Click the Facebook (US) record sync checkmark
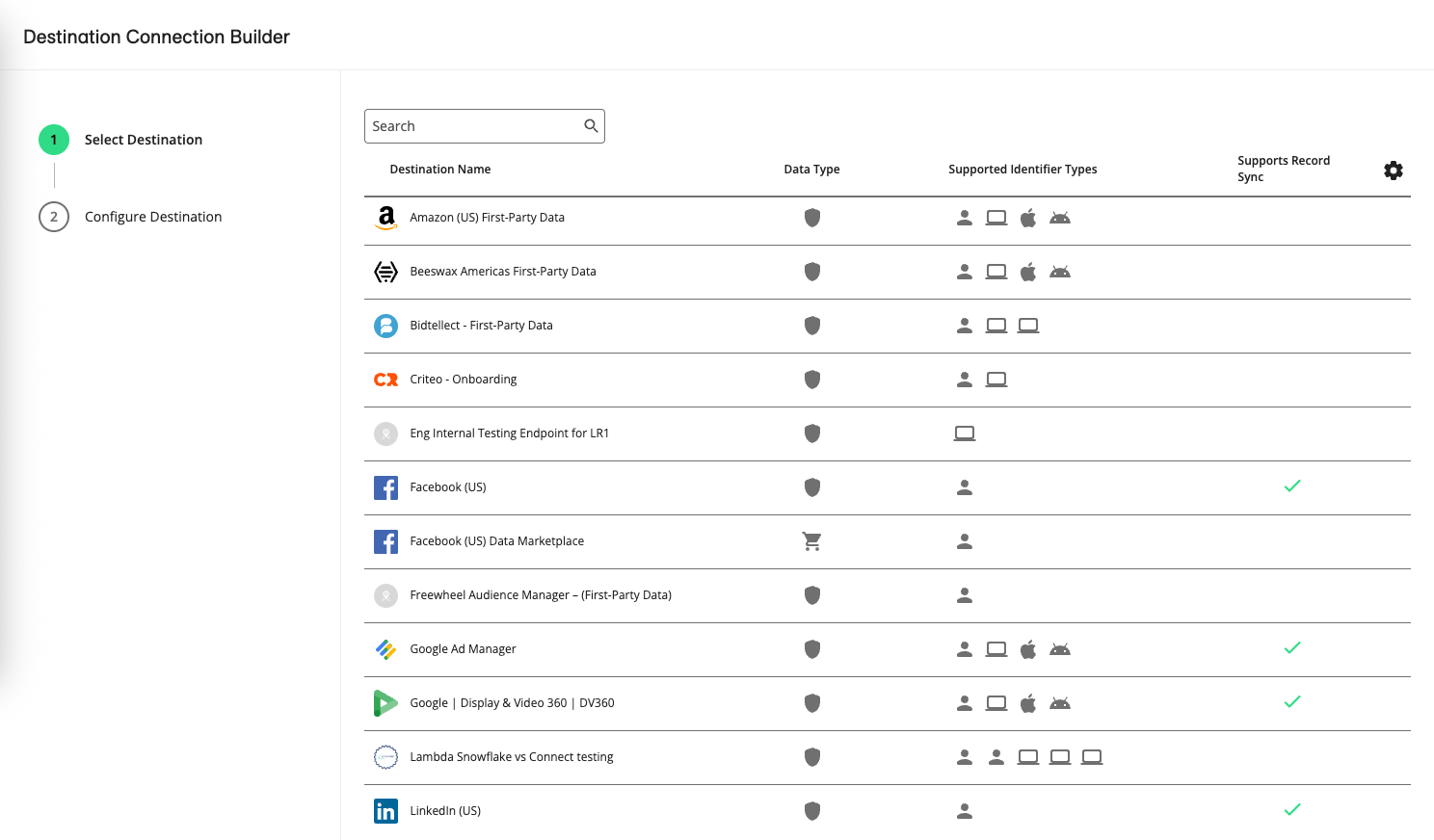 coord(1292,486)
